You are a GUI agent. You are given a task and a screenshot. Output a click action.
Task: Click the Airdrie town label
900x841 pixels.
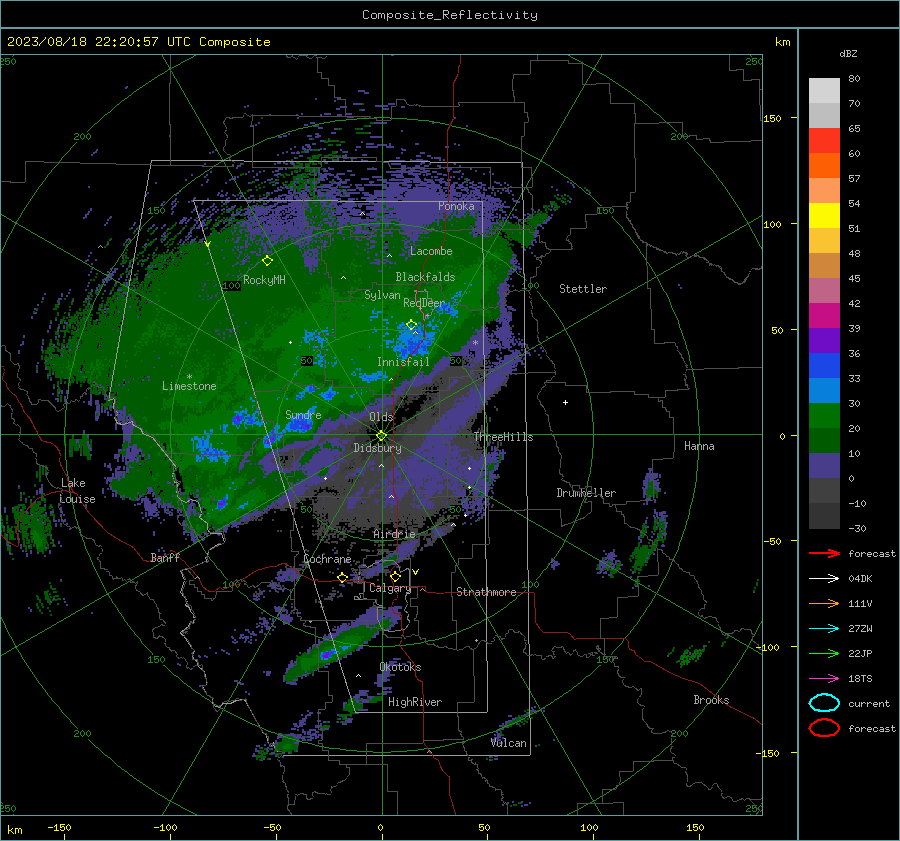(394, 534)
